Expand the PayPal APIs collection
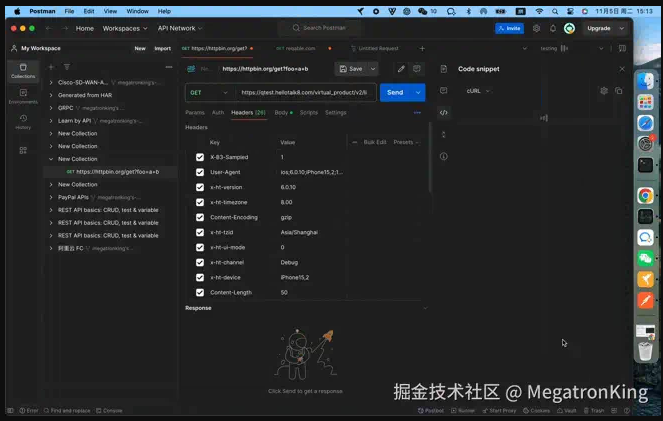This screenshot has width=663, height=421. click(x=51, y=197)
